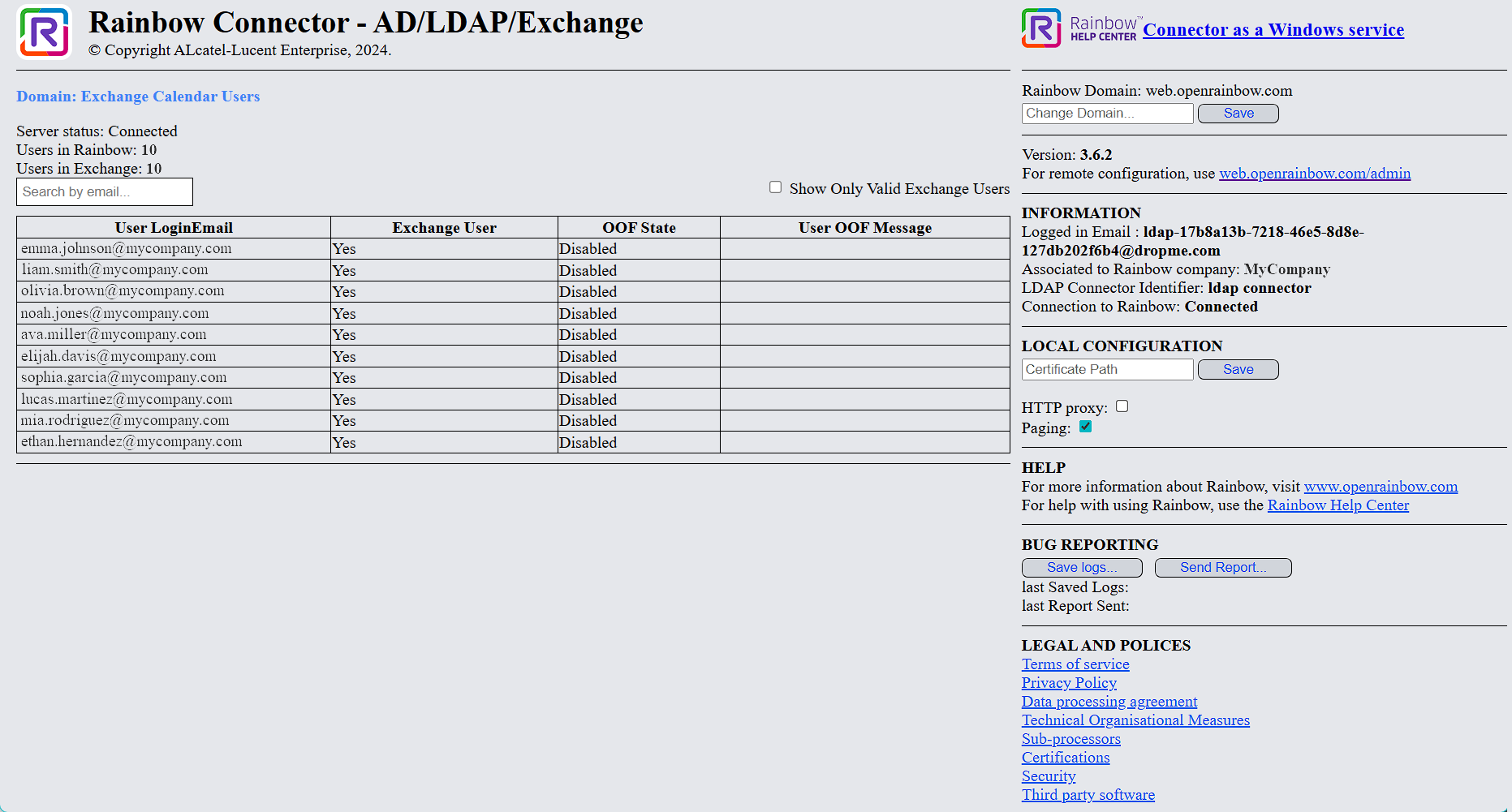Open web.openrainbow.com/admin remote configuration link
The image size is (1512, 812).
click(x=1314, y=174)
